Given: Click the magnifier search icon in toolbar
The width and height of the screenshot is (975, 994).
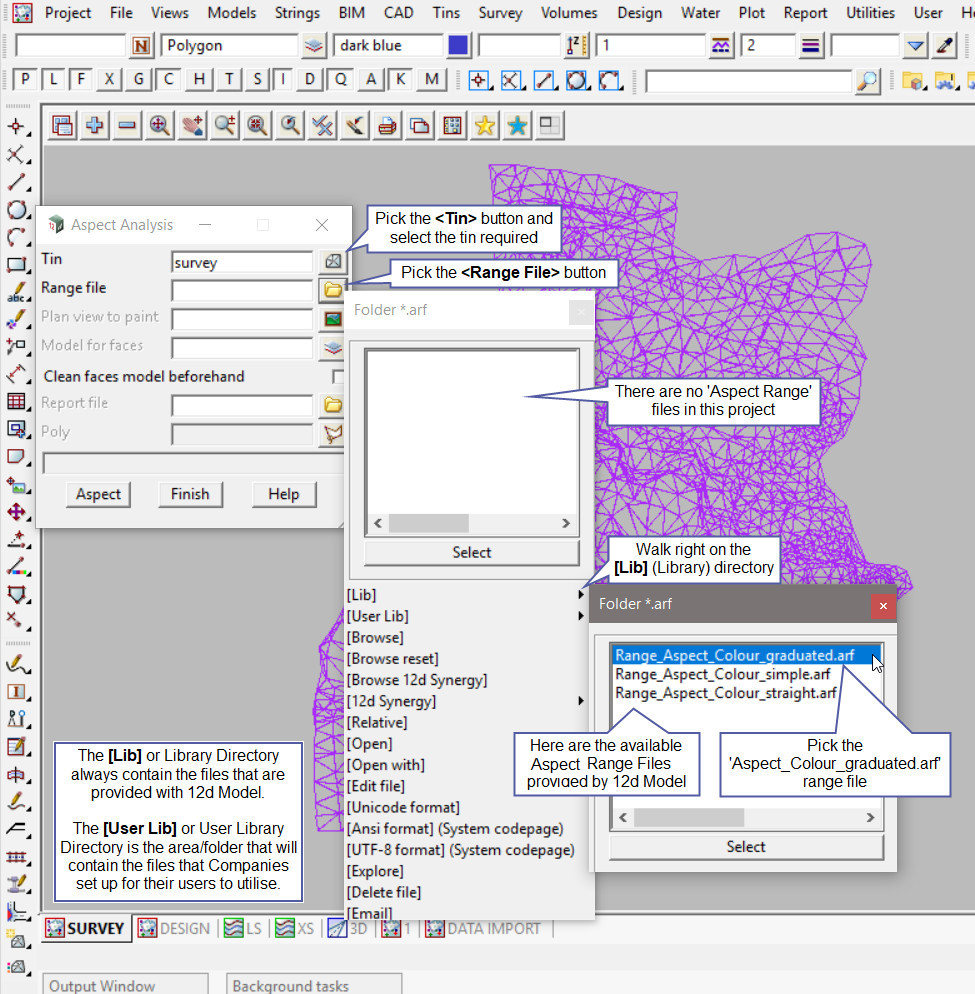Looking at the screenshot, I should (867, 81).
